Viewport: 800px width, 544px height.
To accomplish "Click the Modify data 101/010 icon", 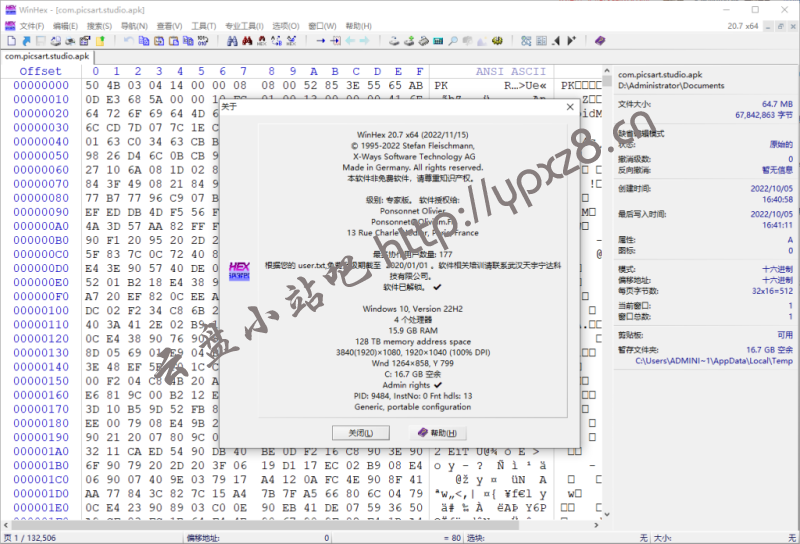I will pyautogui.click(x=203, y=41).
